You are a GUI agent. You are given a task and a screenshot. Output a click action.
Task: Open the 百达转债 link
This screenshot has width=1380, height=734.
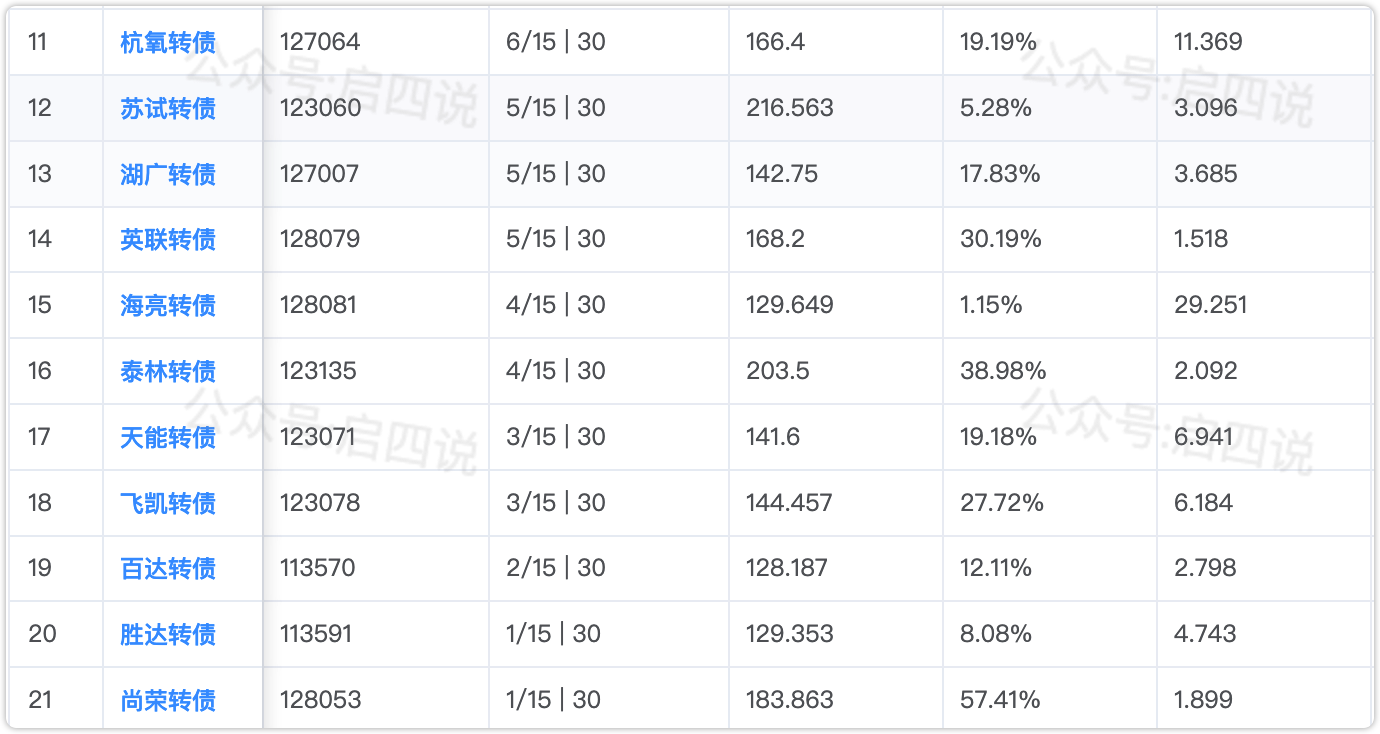coord(168,568)
